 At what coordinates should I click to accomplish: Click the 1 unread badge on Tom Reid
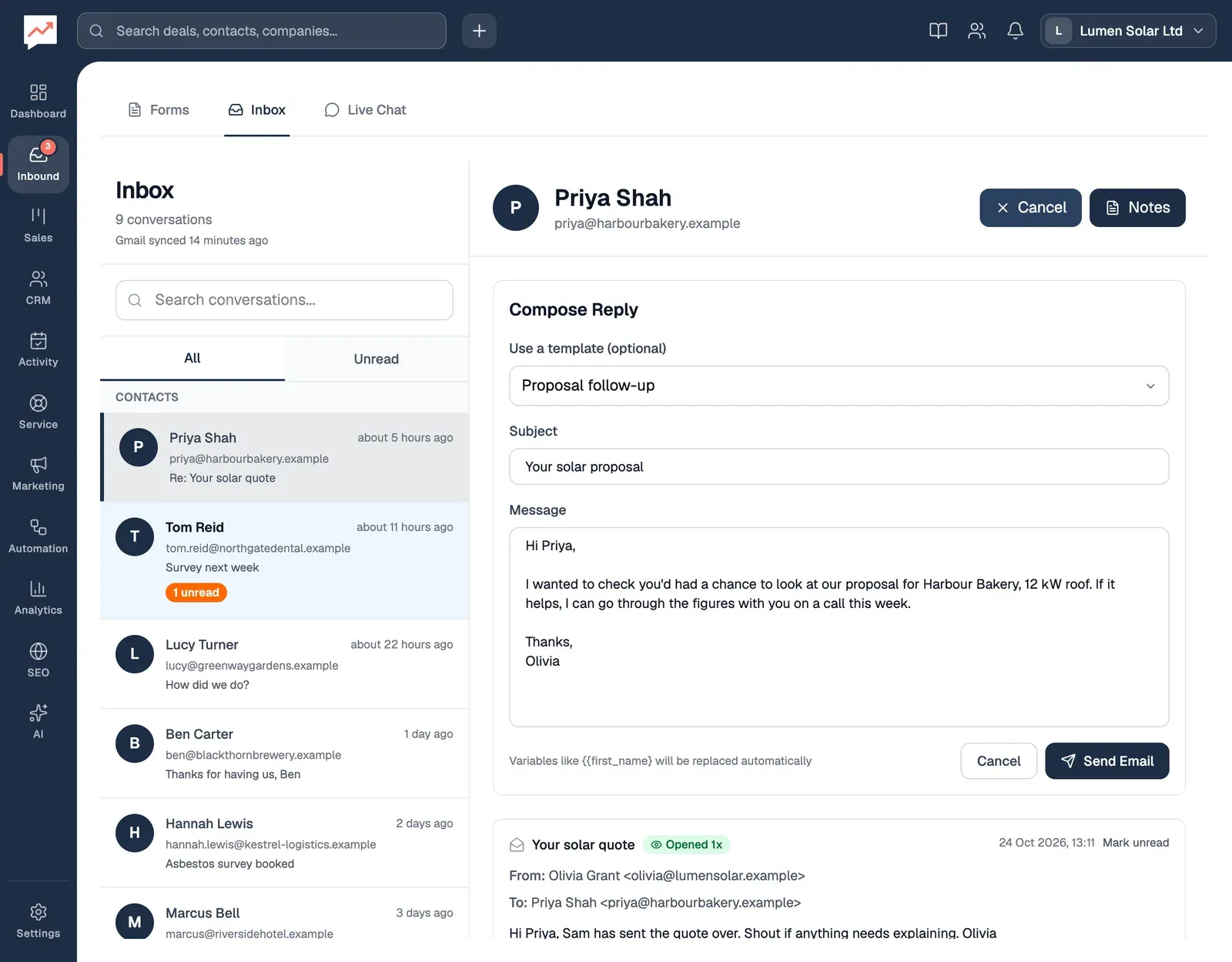click(x=196, y=593)
